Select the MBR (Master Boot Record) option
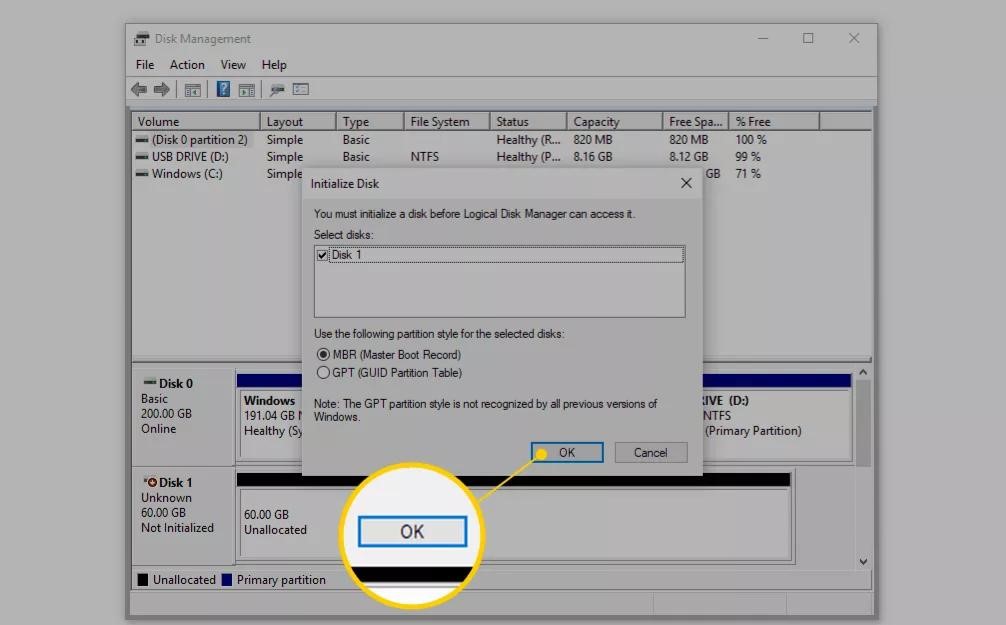The width and height of the screenshot is (1006, 625). pos(323,355)
